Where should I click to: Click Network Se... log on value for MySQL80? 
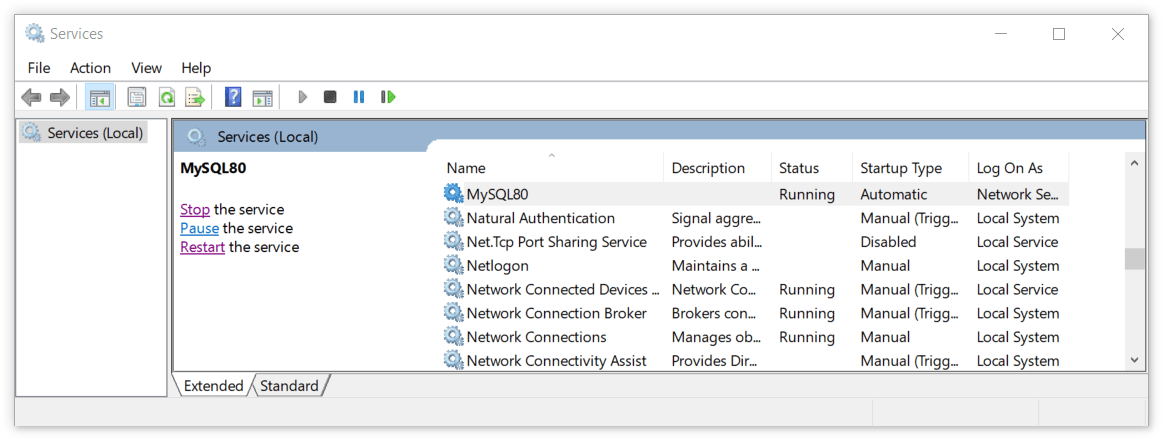[1018, 195]
